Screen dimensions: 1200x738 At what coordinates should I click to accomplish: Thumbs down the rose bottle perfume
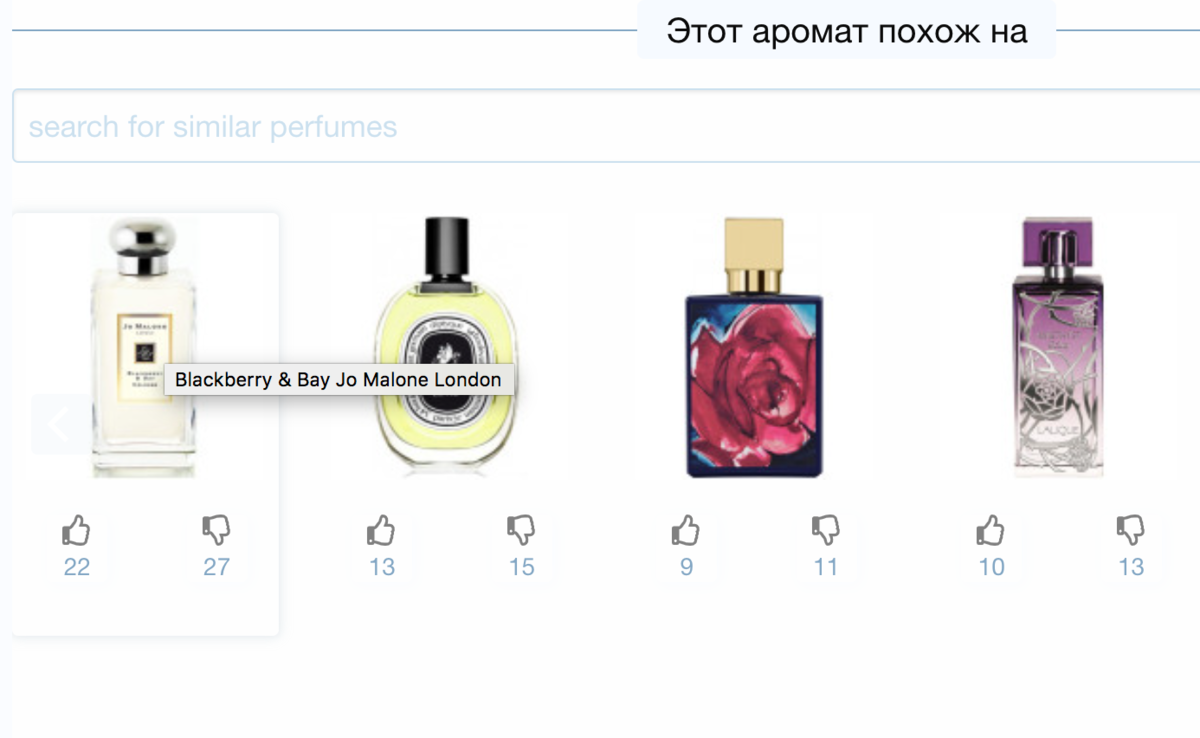tap(825, 530)
